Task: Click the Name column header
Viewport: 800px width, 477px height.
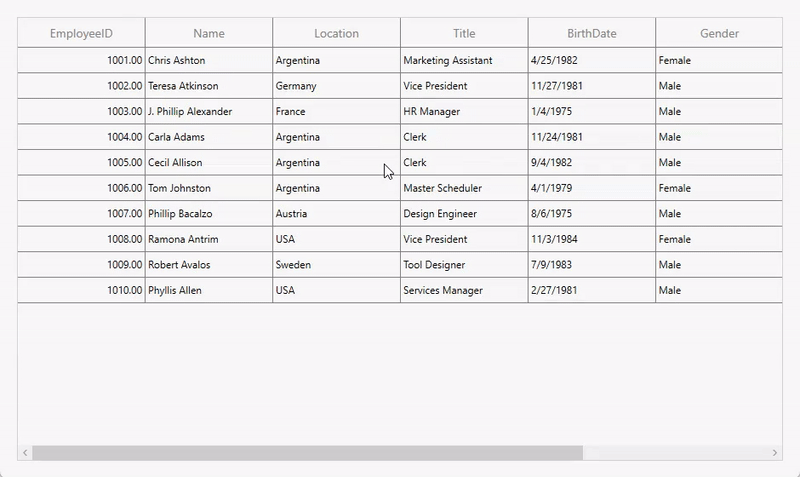Action: pyautogui.click(x=209, y=33)
